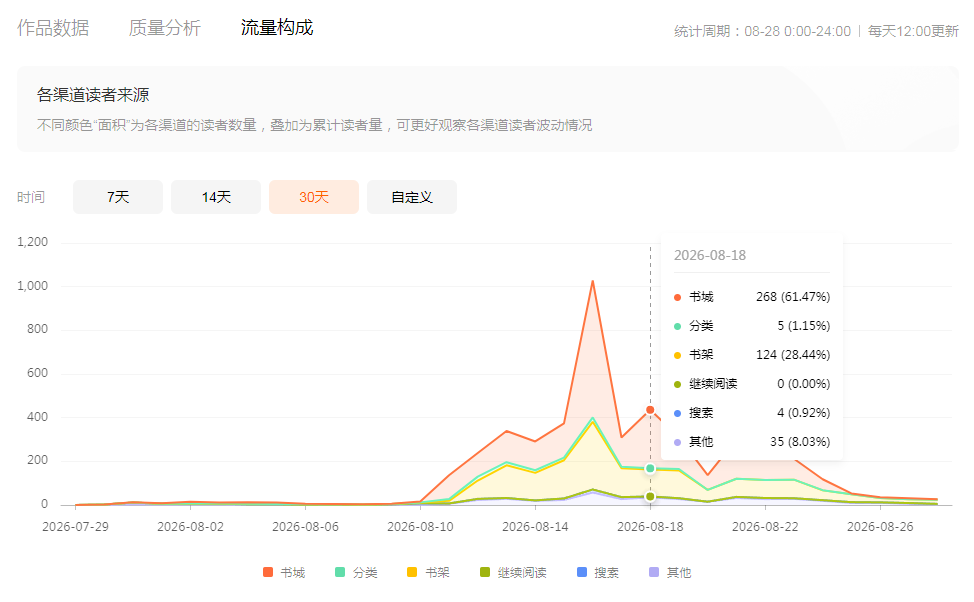This screenshot has height=602, width=974.
Task: Select the 30天 time range
Action: pyautogui.click(x=314, y=197)
